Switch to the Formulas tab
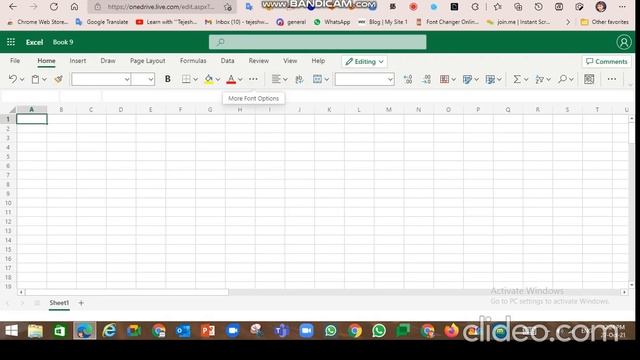Viewport: 640px width, 360px height. pyautogui.click(x=193, y=61)
